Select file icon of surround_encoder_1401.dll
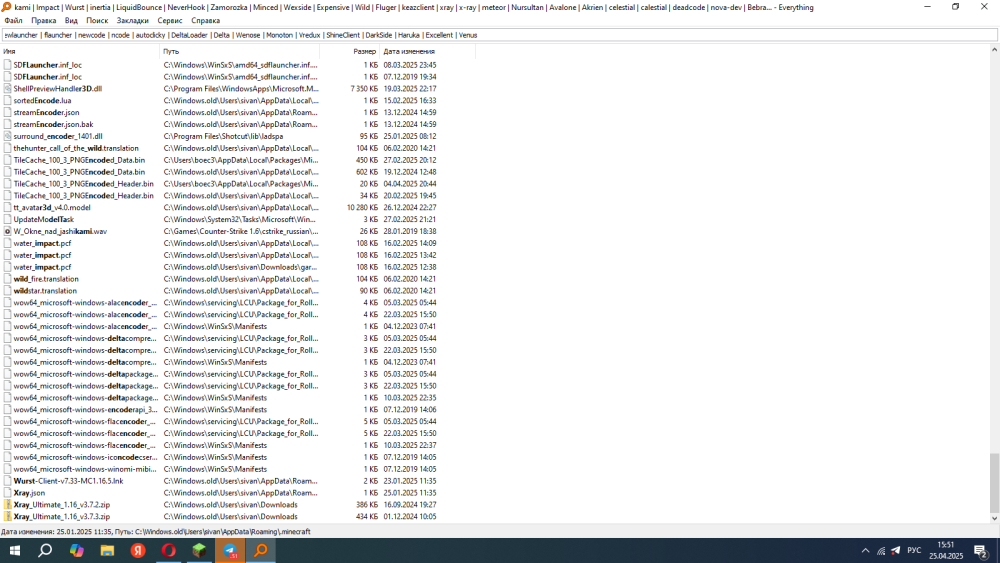Viewport: 1000px width, 563px height. click(8, 136)
